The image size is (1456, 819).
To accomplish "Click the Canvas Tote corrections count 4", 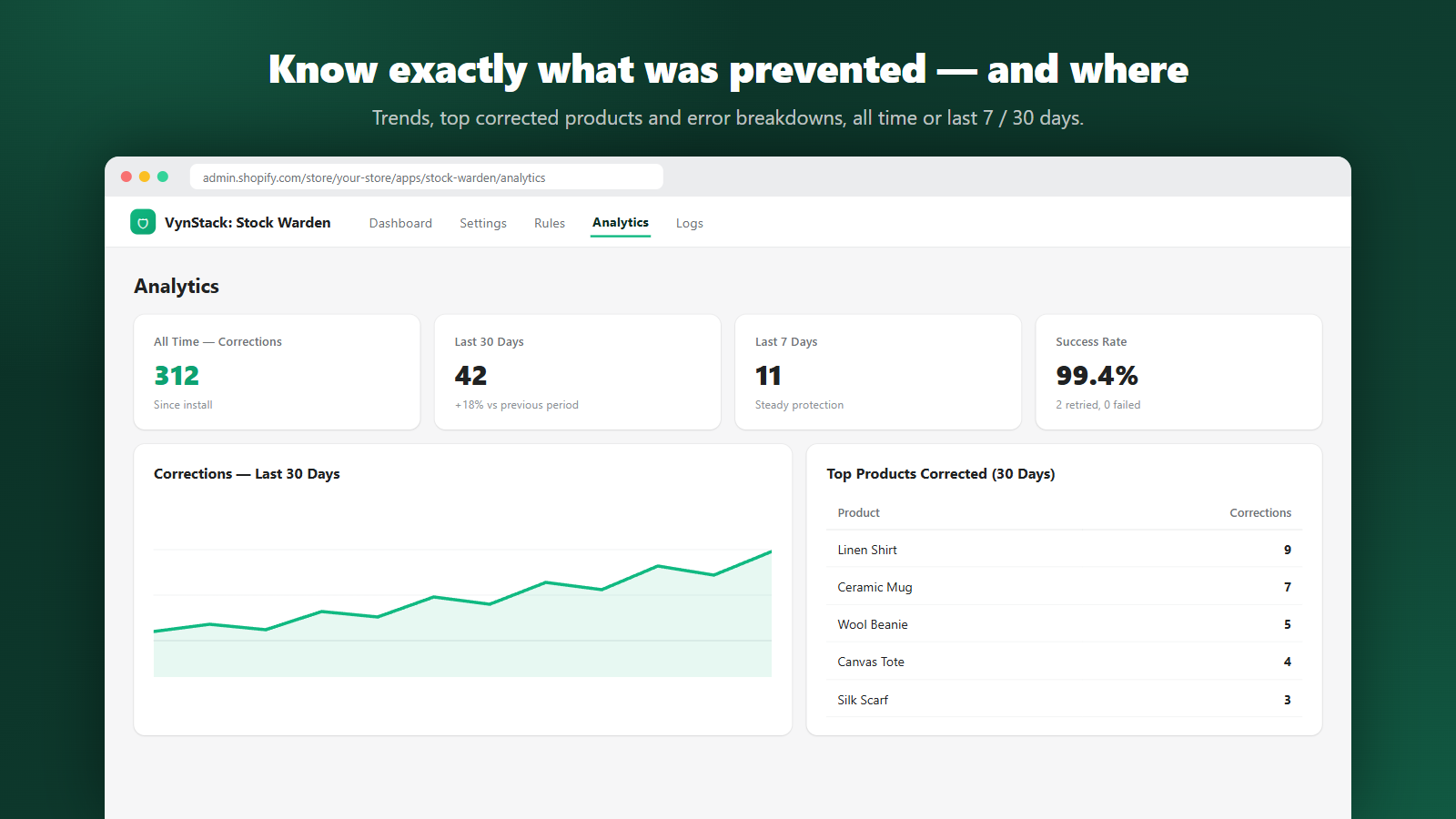I will pos(1288,662).
